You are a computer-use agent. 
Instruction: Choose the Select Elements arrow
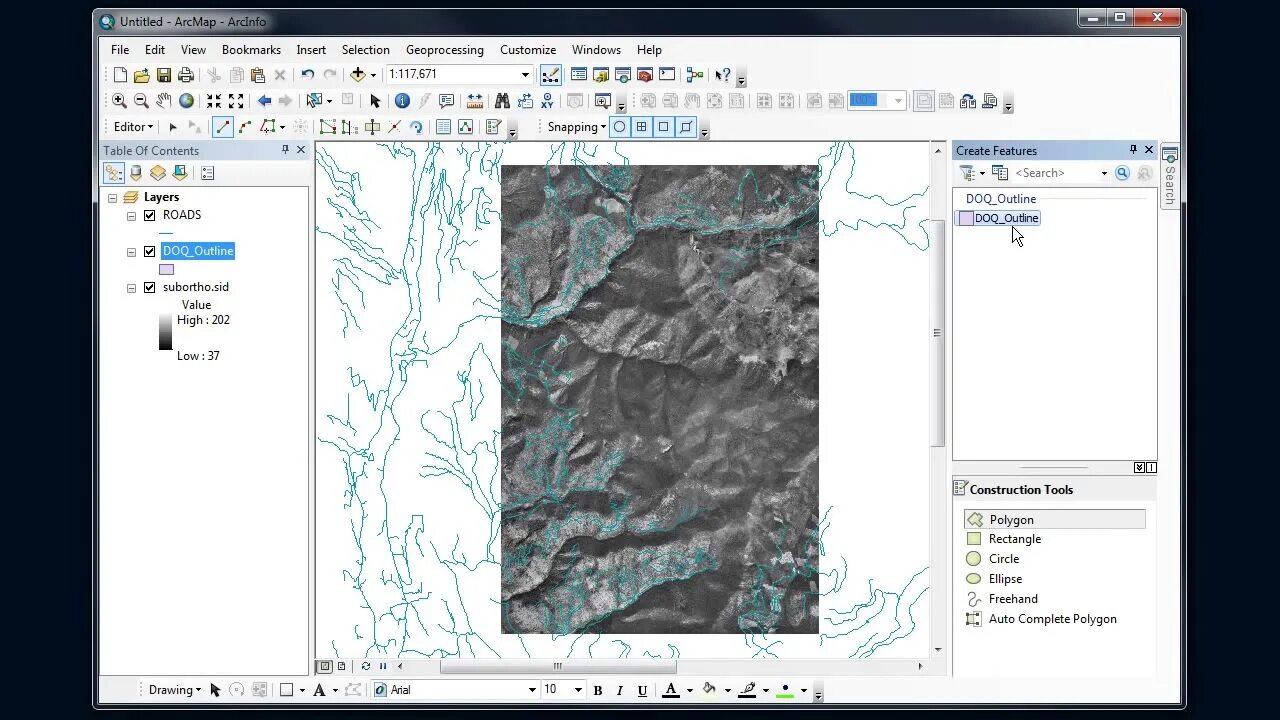click(375, 101)
